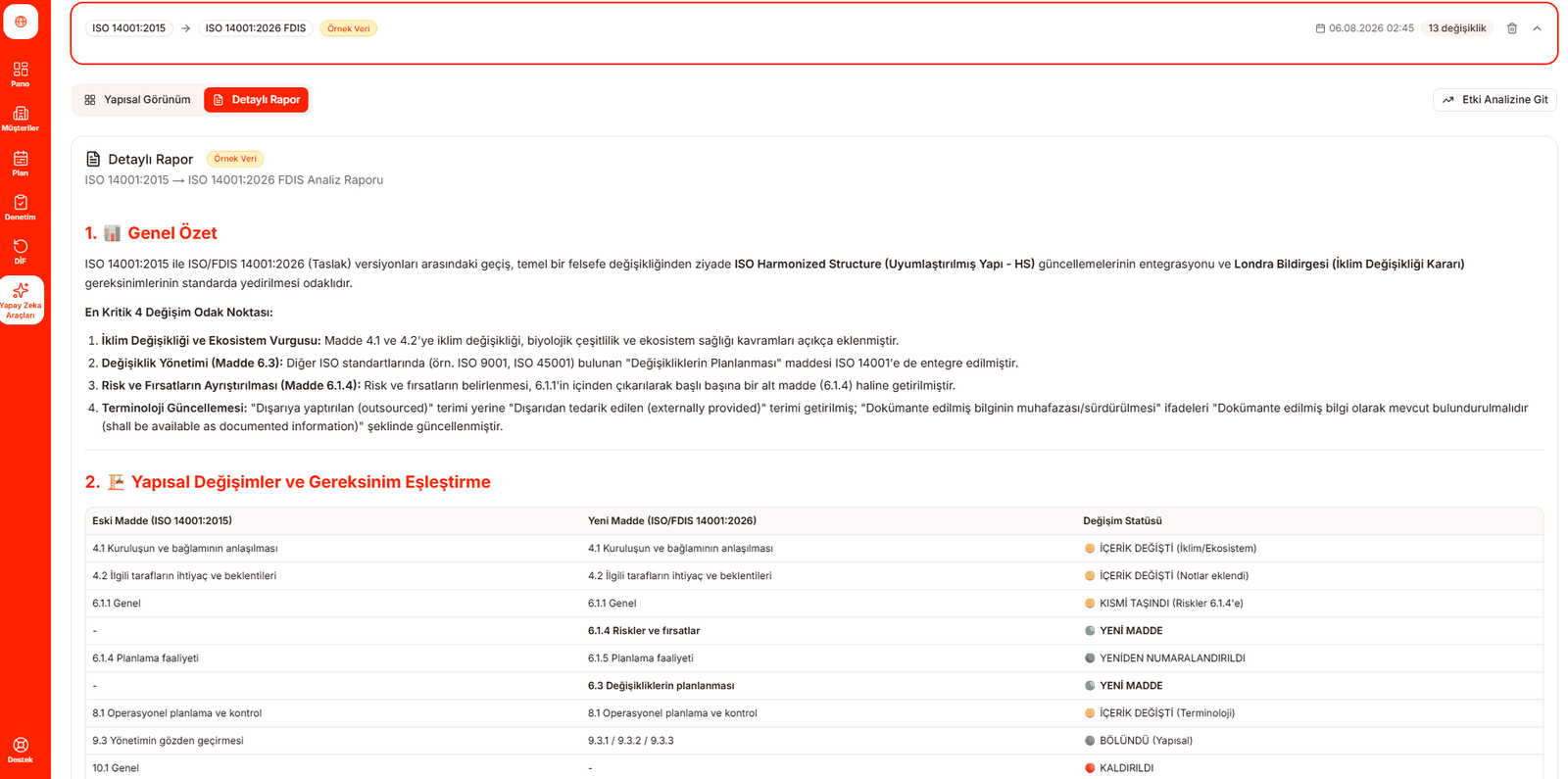Image resolution: width=1568 pixels, height=779 pixels.
Task: Click the '6.1.4 Riskler ve fırsatlar' cell
Action: point(644,631)
